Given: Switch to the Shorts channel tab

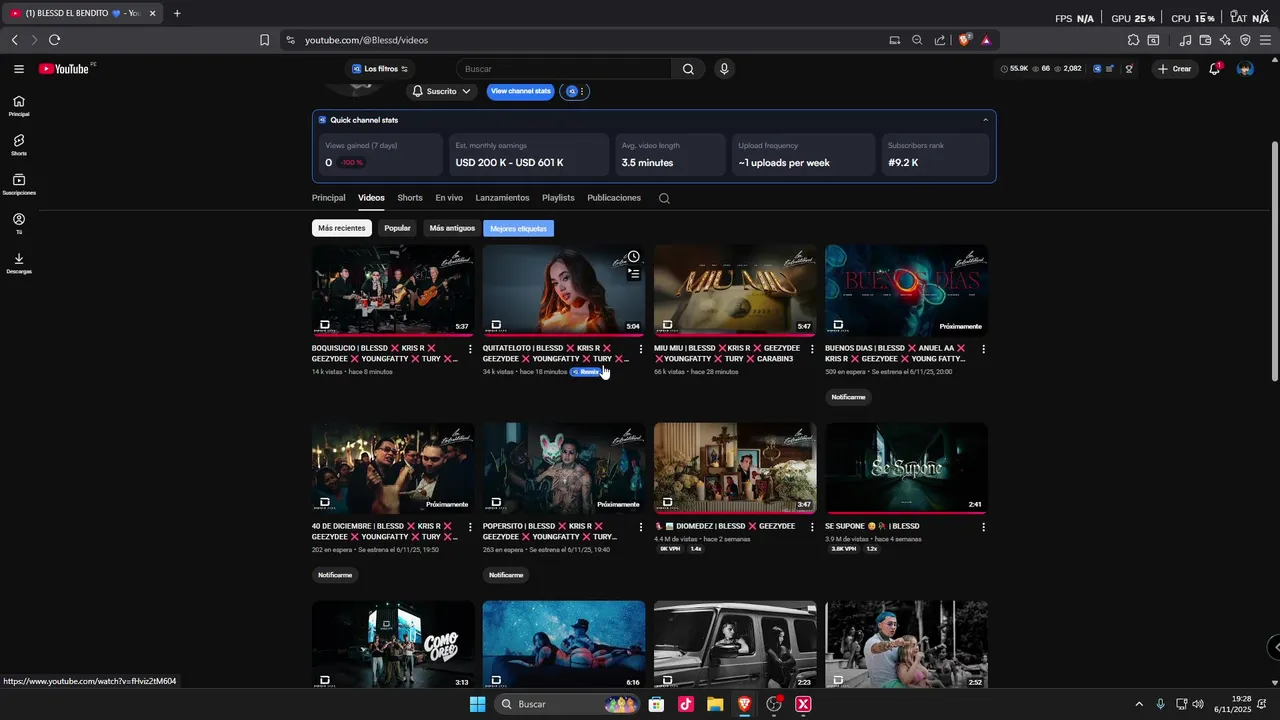Looking at the screenshot, I should point(410,198).
